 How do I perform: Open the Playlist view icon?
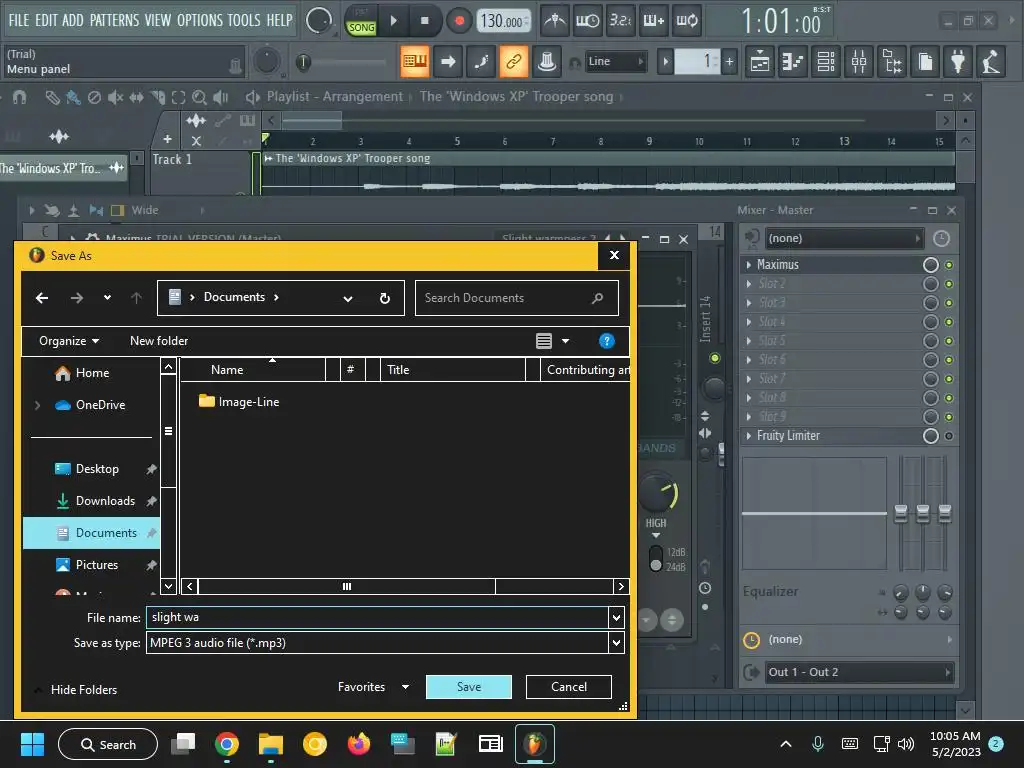(x=760, y=62)
